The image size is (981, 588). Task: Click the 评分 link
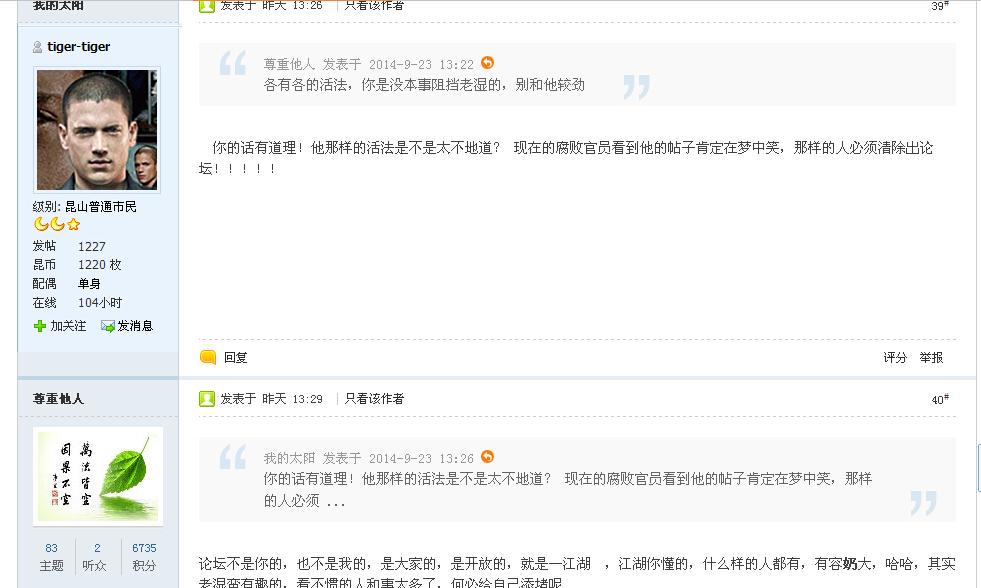click(x=895, y=357)
